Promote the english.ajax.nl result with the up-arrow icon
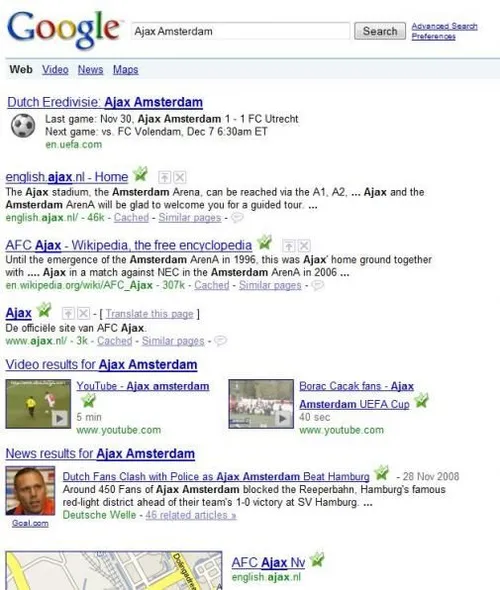This screenshot has height=590, width=500. coord(164,177)
